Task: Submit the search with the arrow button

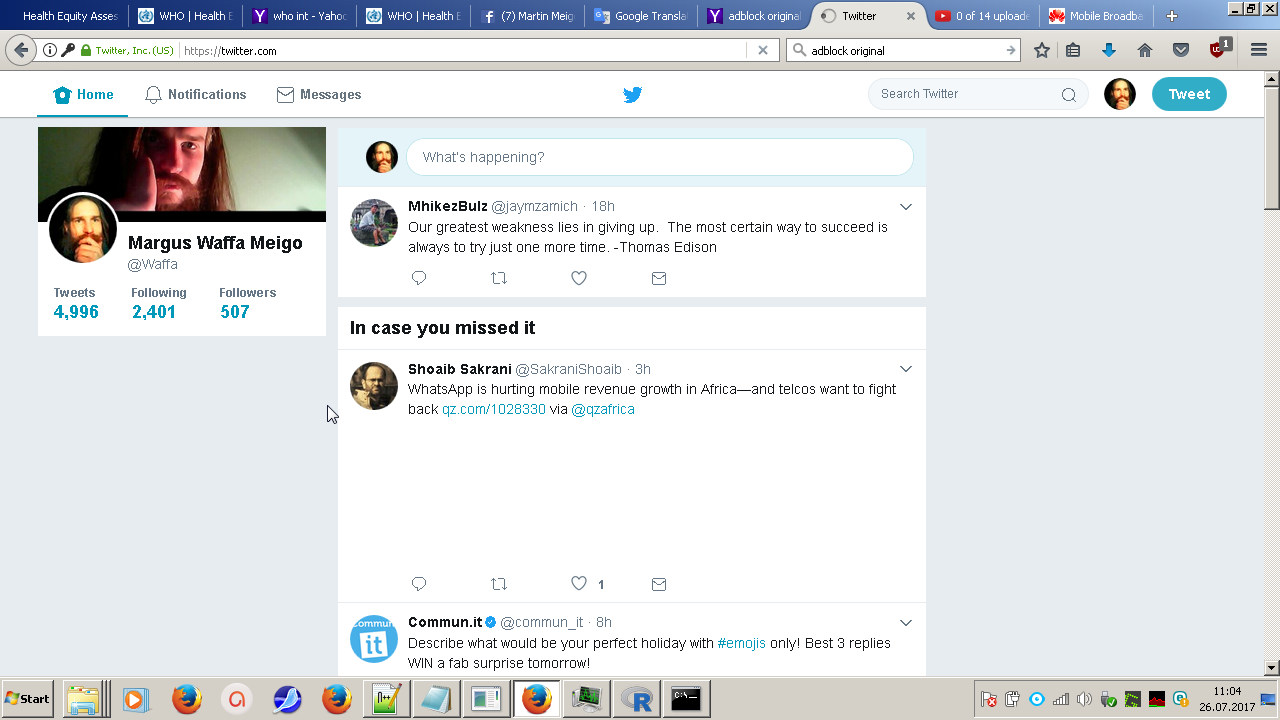Action: click(1011, 50)
